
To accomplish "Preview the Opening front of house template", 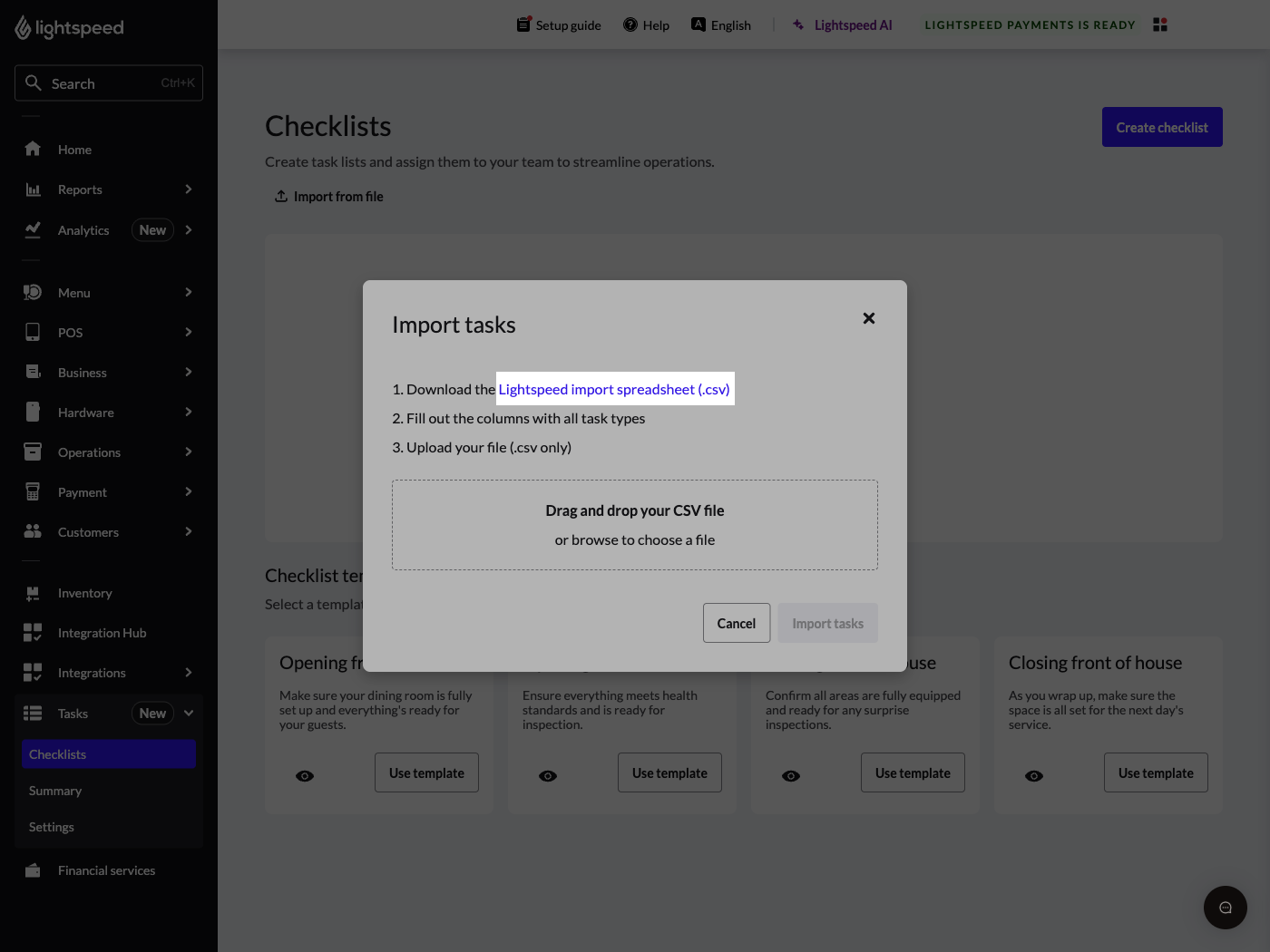I will (x=305, y=775).
